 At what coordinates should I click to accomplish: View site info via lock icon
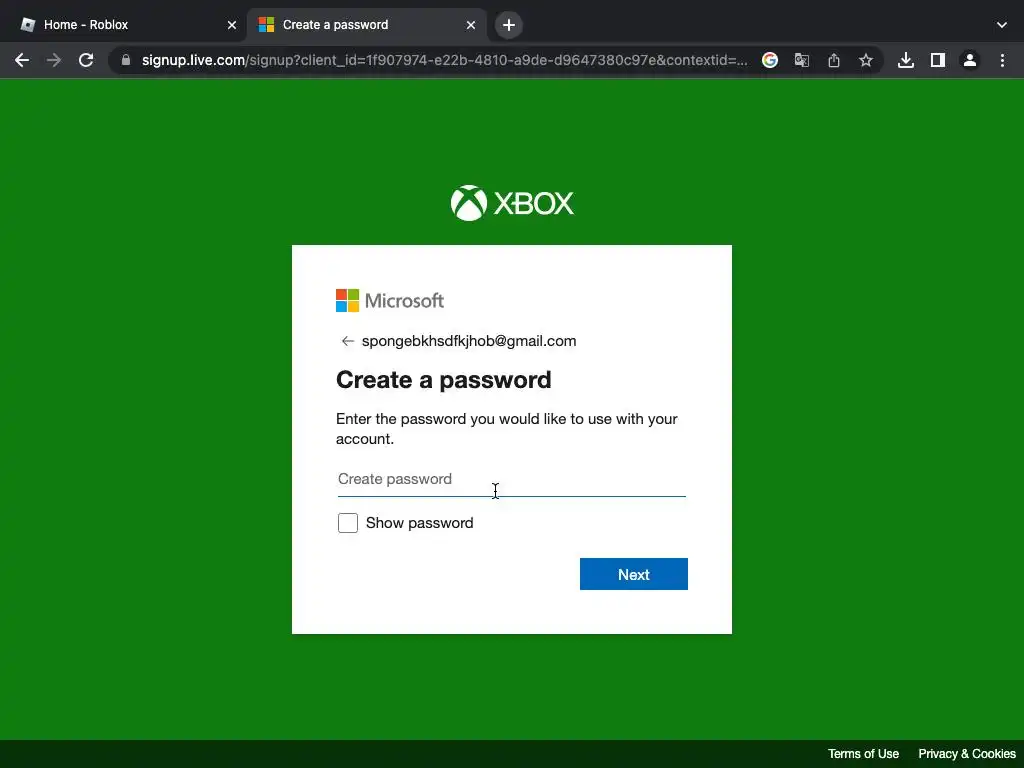tap(126, 60)
